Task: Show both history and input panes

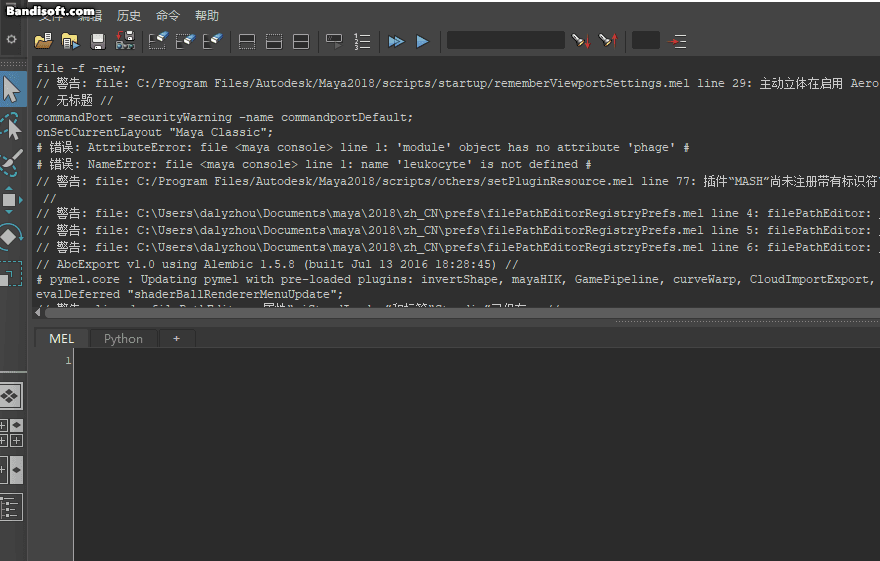Action: pyautogui.click(x=301, y=42)
